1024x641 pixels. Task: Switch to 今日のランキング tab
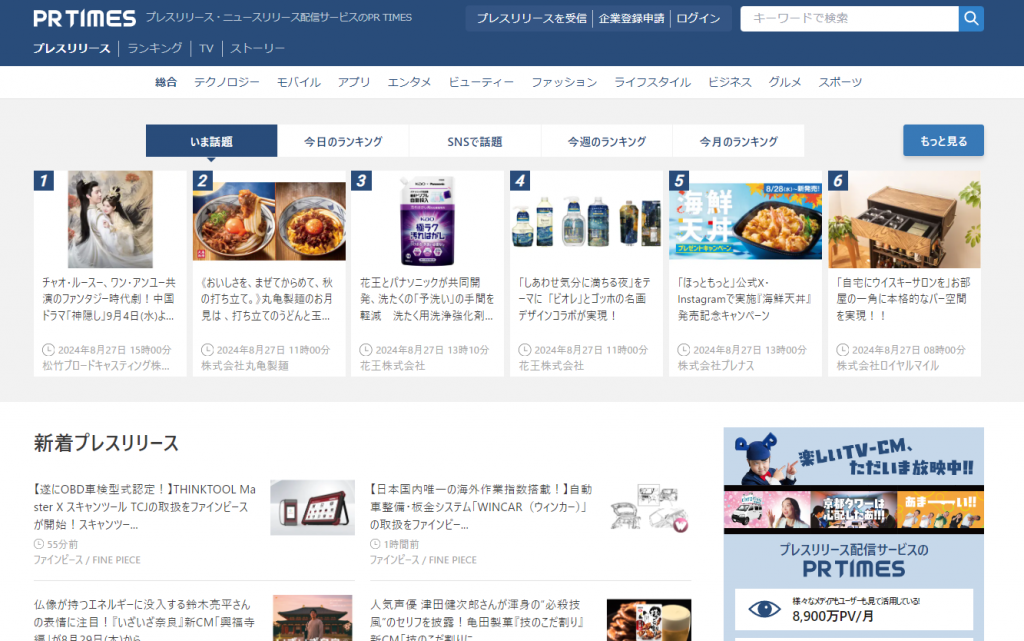tap(343, 142)
